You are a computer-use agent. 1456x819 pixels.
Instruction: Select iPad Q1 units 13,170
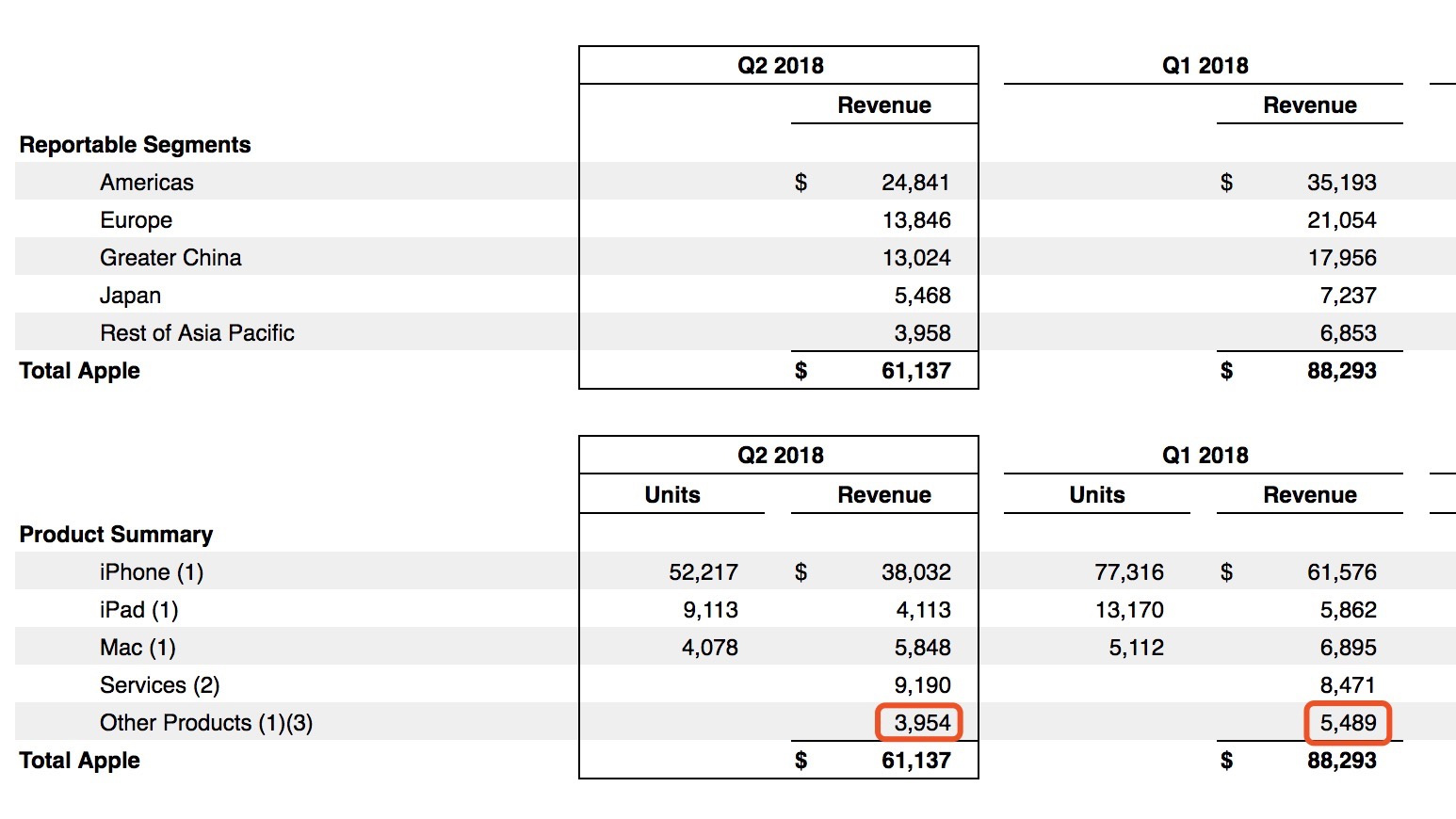[1129, 610]
